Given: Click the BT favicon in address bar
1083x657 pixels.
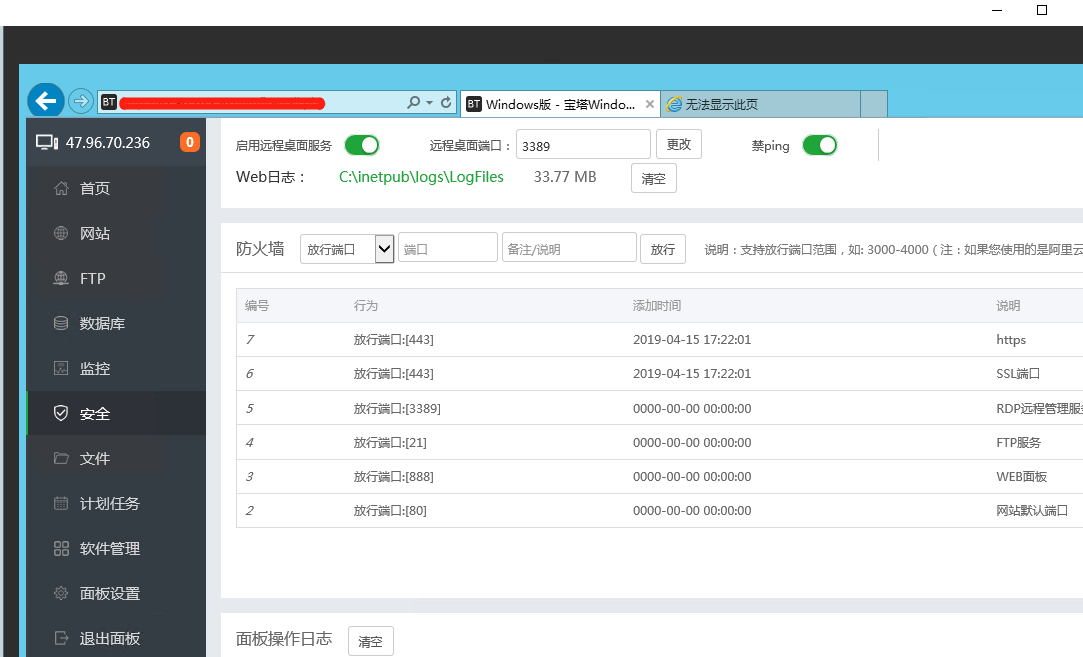Looking at the screenshot, I should [x=108, y=102].
